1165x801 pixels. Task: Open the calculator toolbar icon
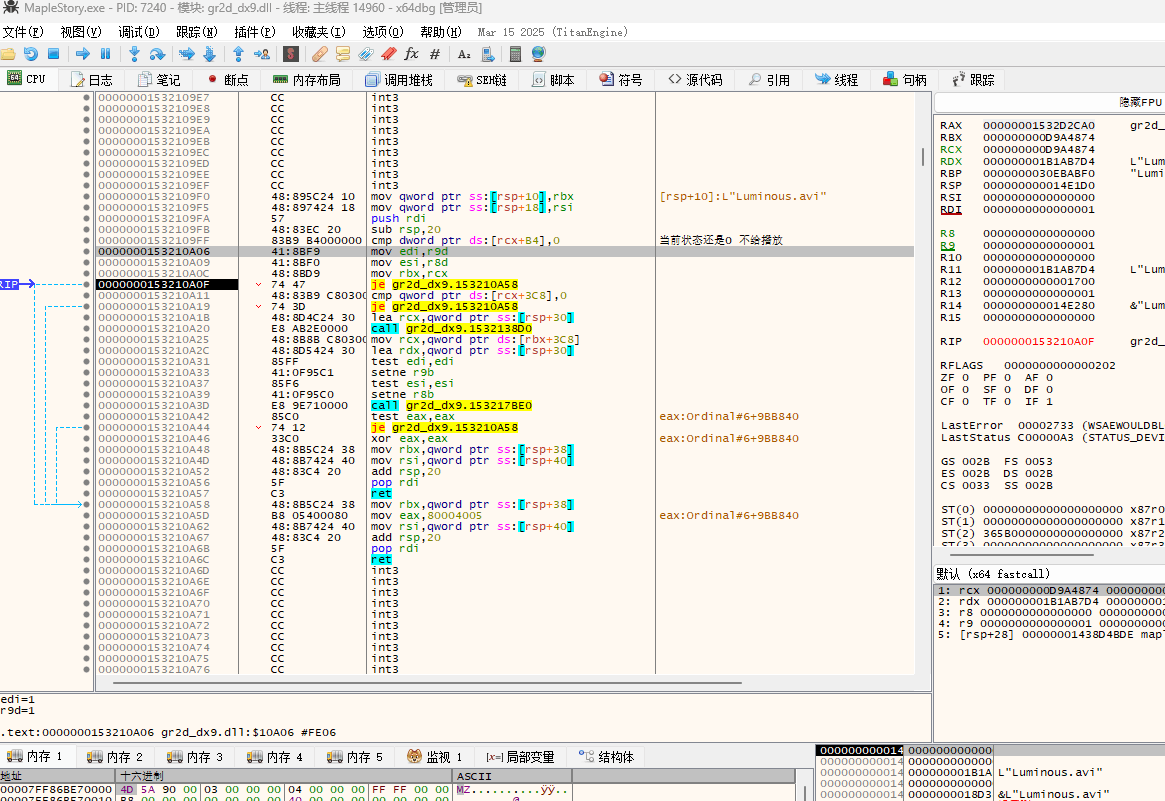tap(516, 54)
